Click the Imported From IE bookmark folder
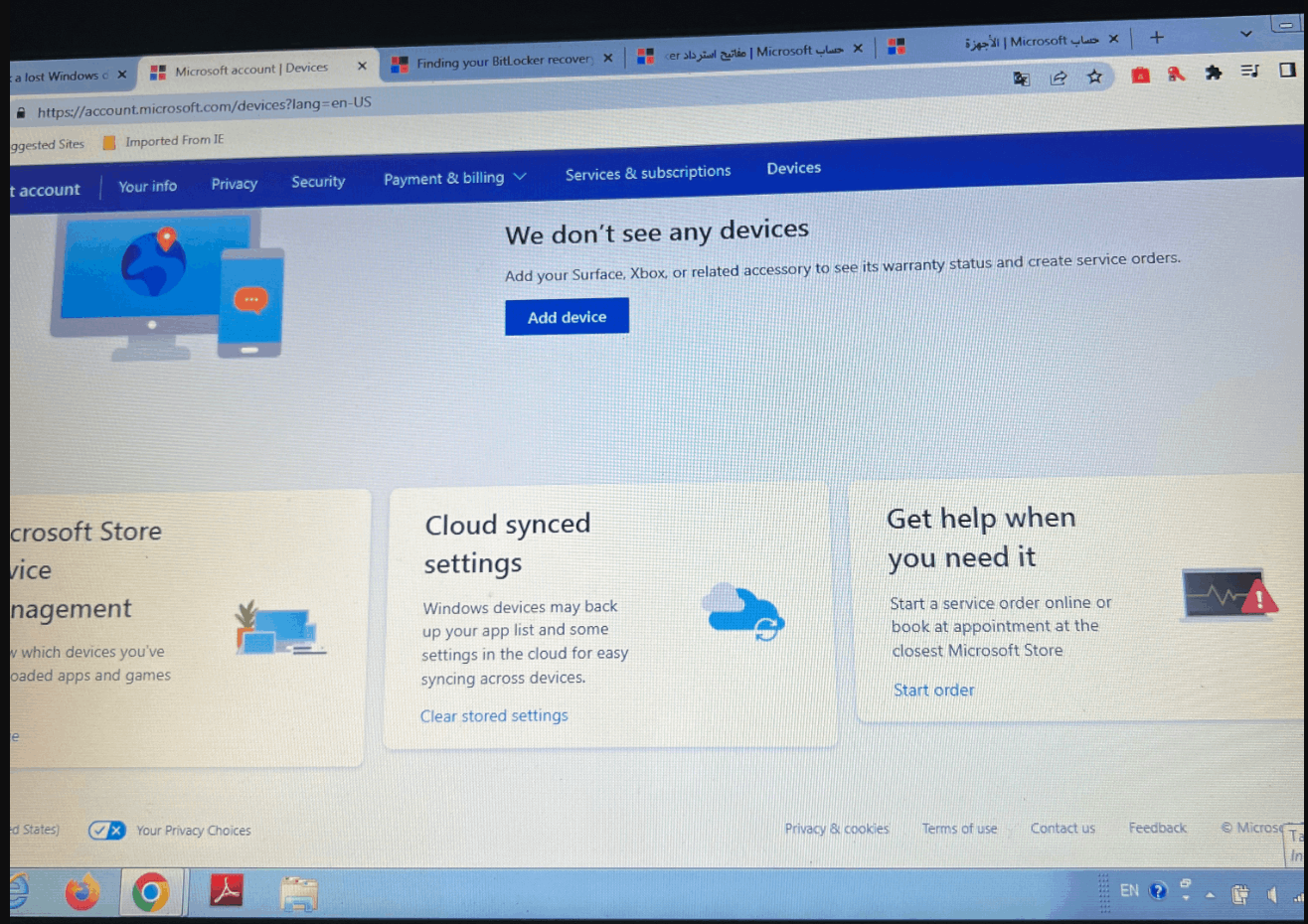Image resolution: width=1308 pixels, height=924 pixels. (164, 141)
